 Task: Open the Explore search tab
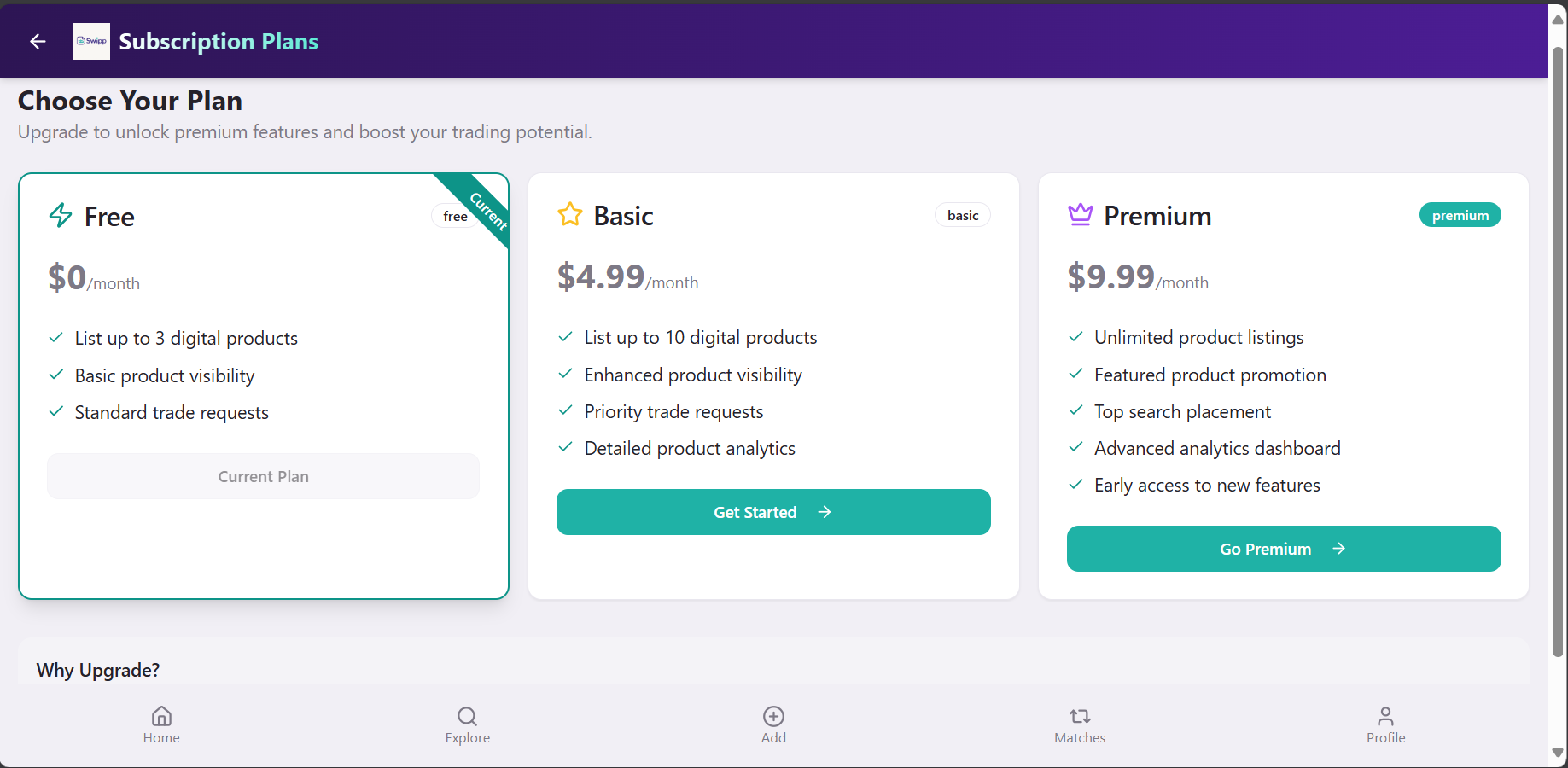(x=467, y=725)
